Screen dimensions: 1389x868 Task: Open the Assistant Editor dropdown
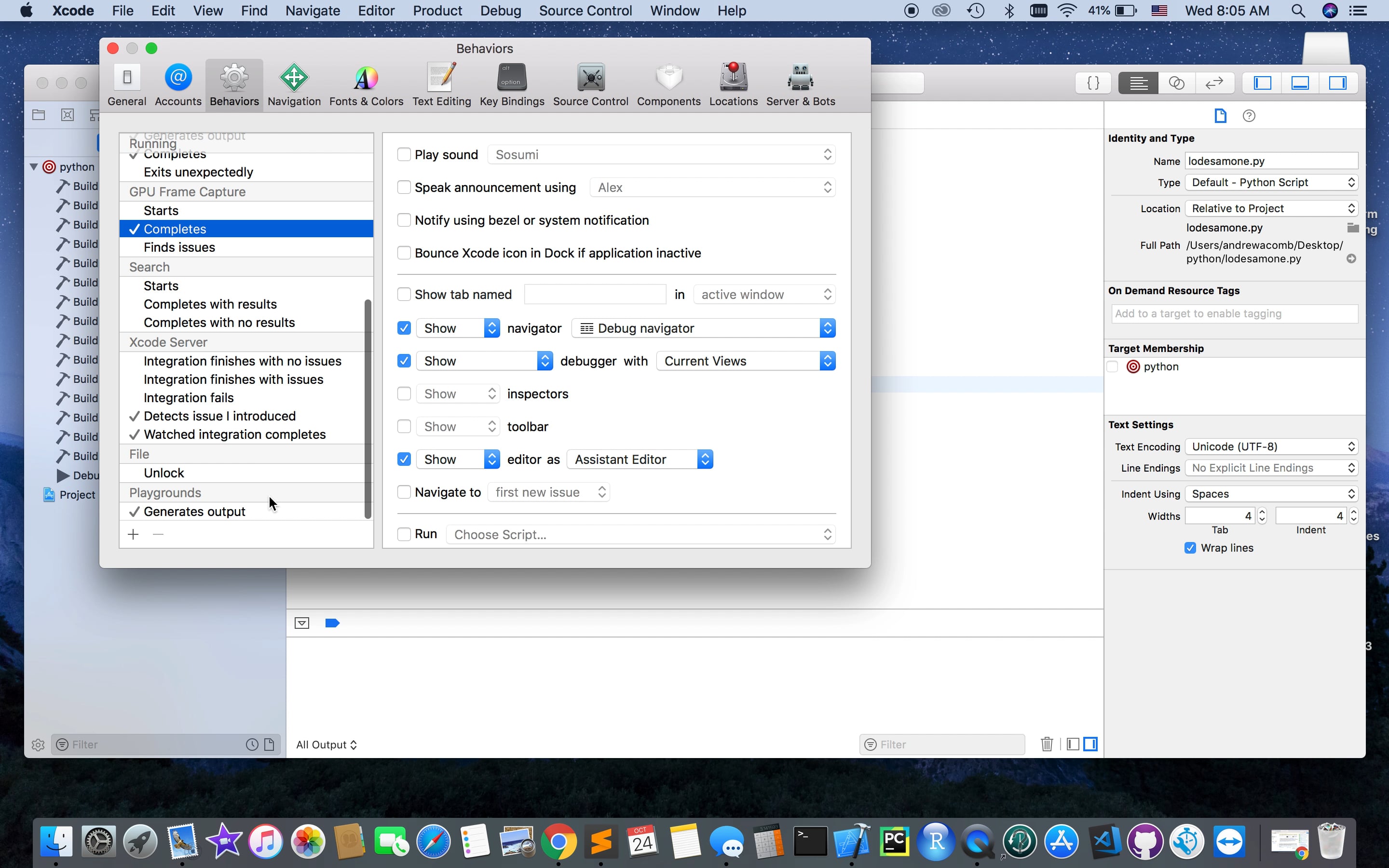(640, 459)
